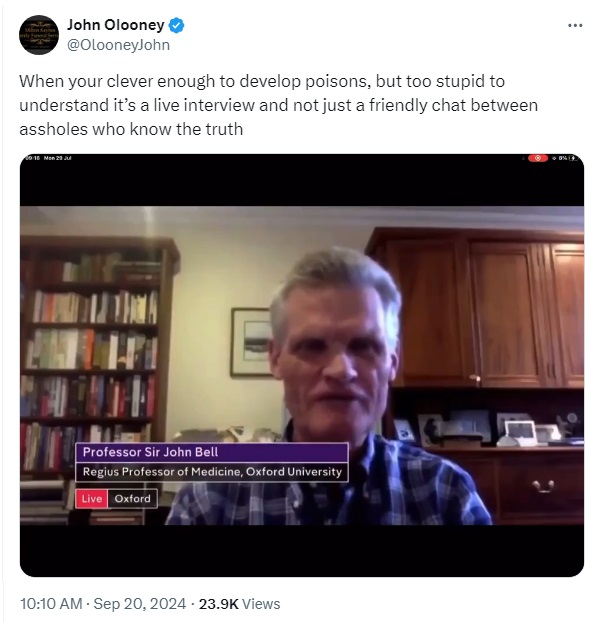Click the photo frames on the counter
This screenshot has height=622, width=599.
coord(488,430)
